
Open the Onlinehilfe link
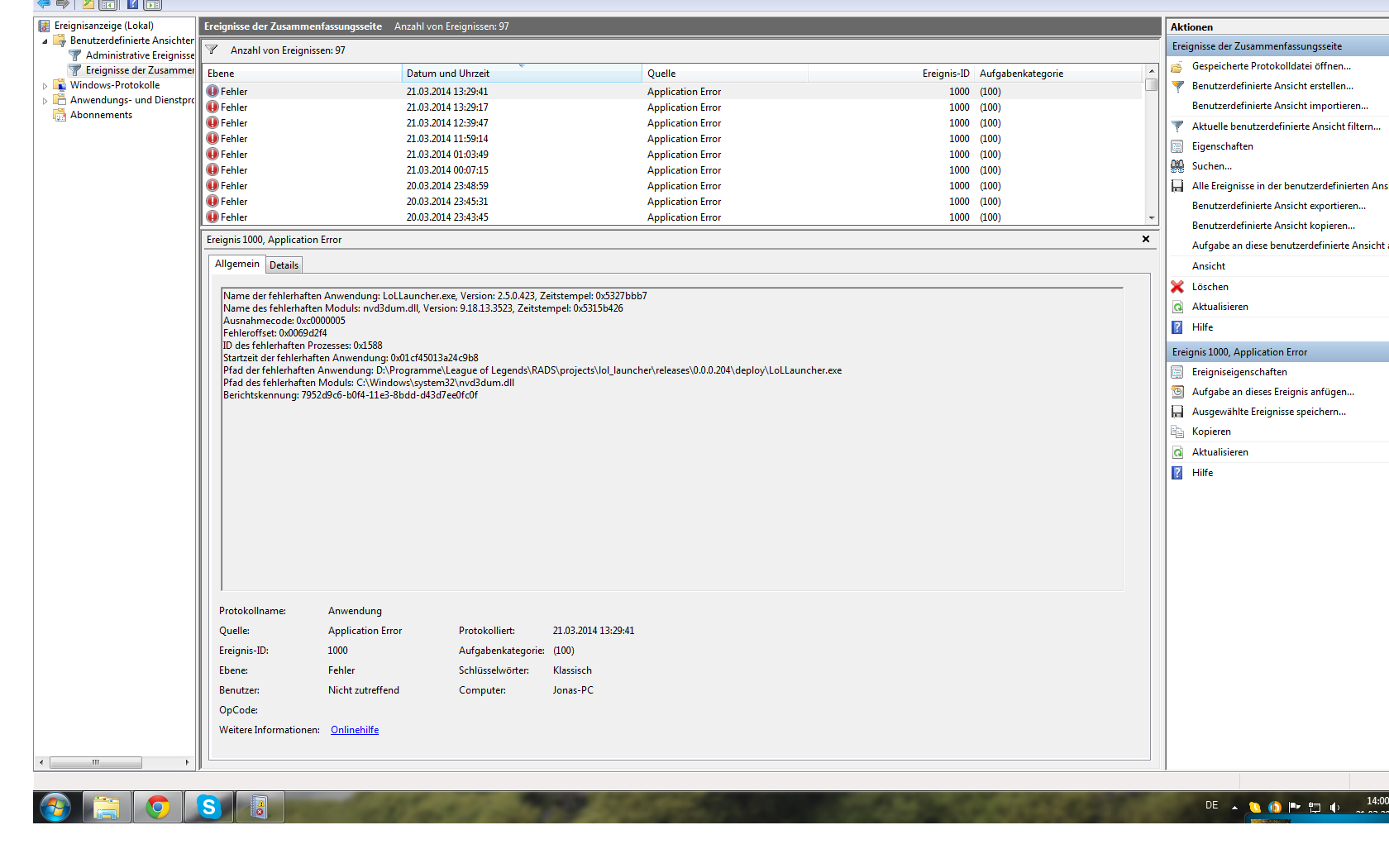(355, 730)
